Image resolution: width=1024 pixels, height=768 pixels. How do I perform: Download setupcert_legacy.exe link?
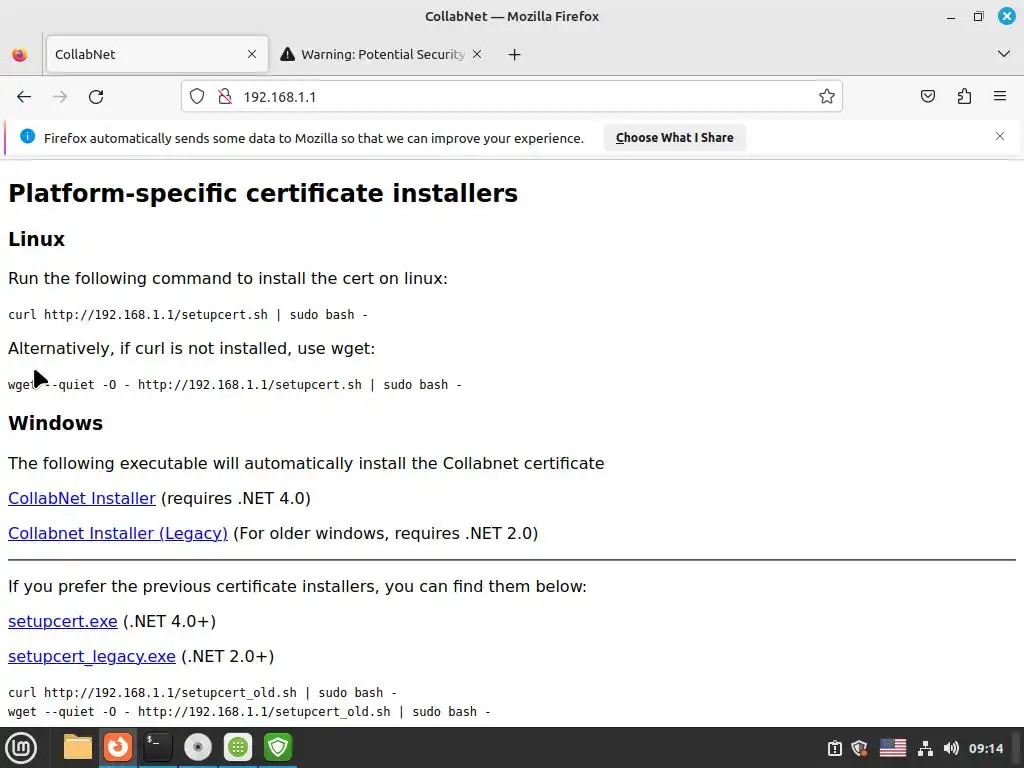tap(91, 656)
